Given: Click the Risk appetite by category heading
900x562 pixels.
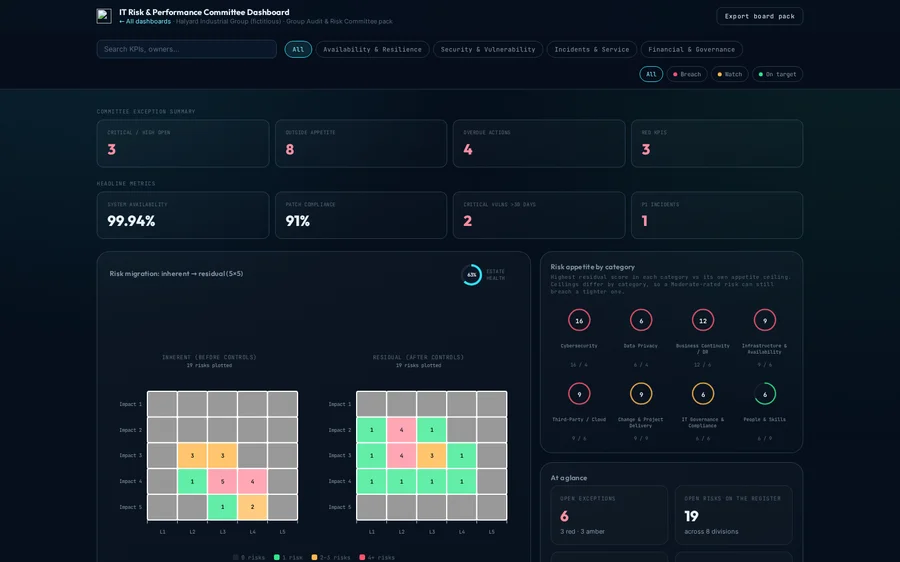Looking at the screenshot, I should [x=592, y=267].
